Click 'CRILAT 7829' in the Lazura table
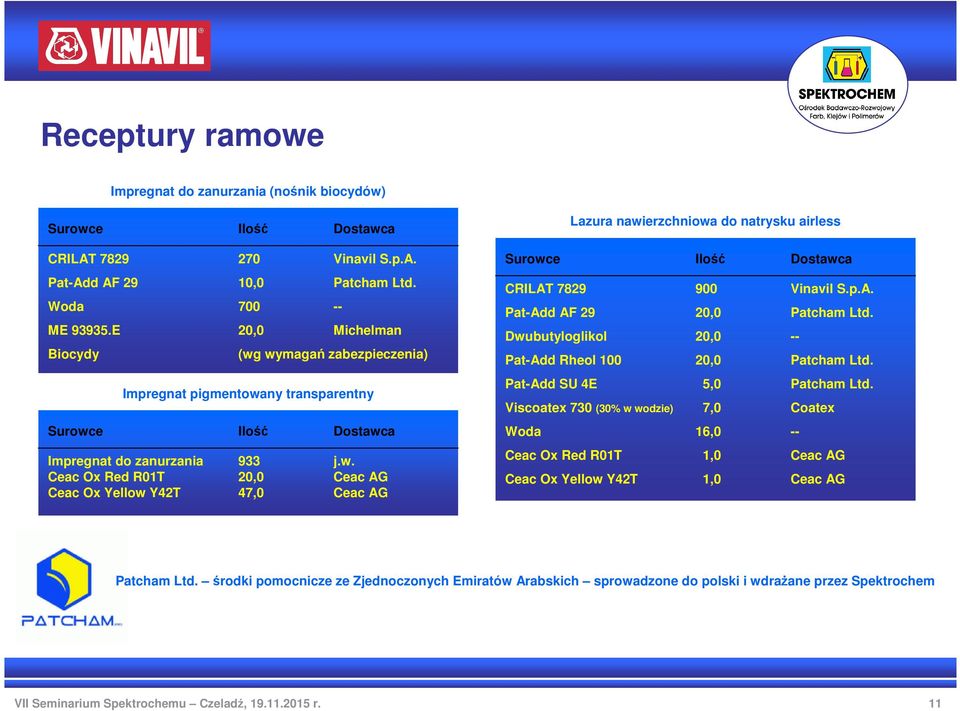 (546, 288)
